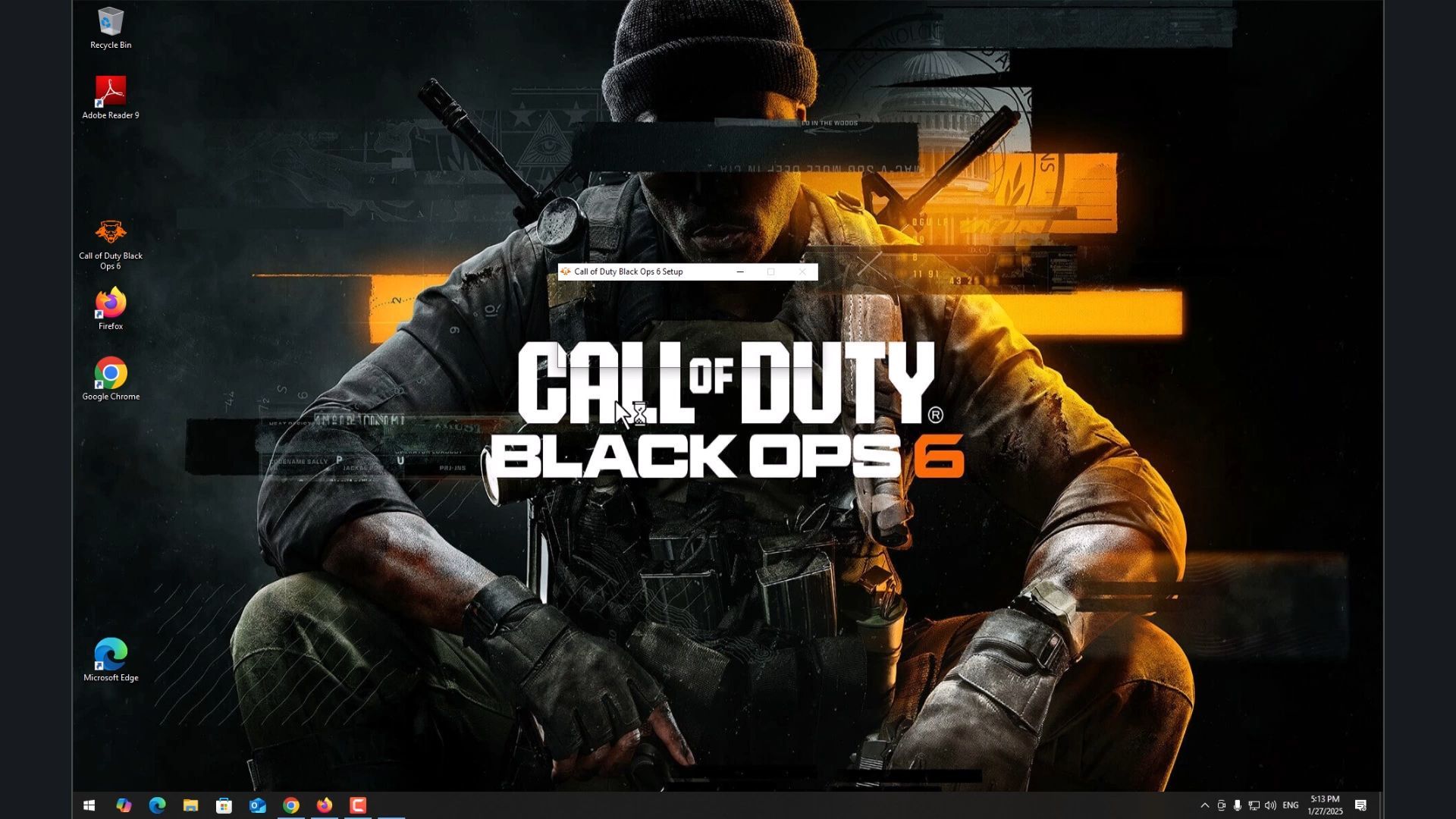Minimize the Call of Duty Black Ops 6 Setup window
This screenshot has height=819, width=1456.
click(740, 271)
